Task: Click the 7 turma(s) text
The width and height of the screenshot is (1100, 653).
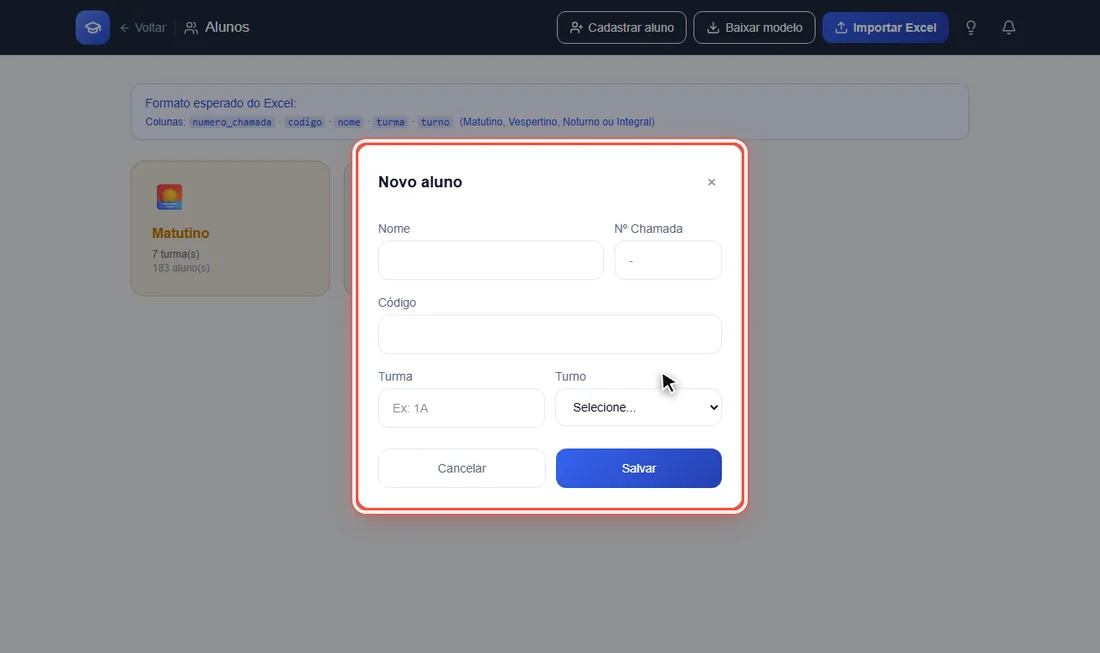Action: (x=175, y=254)
